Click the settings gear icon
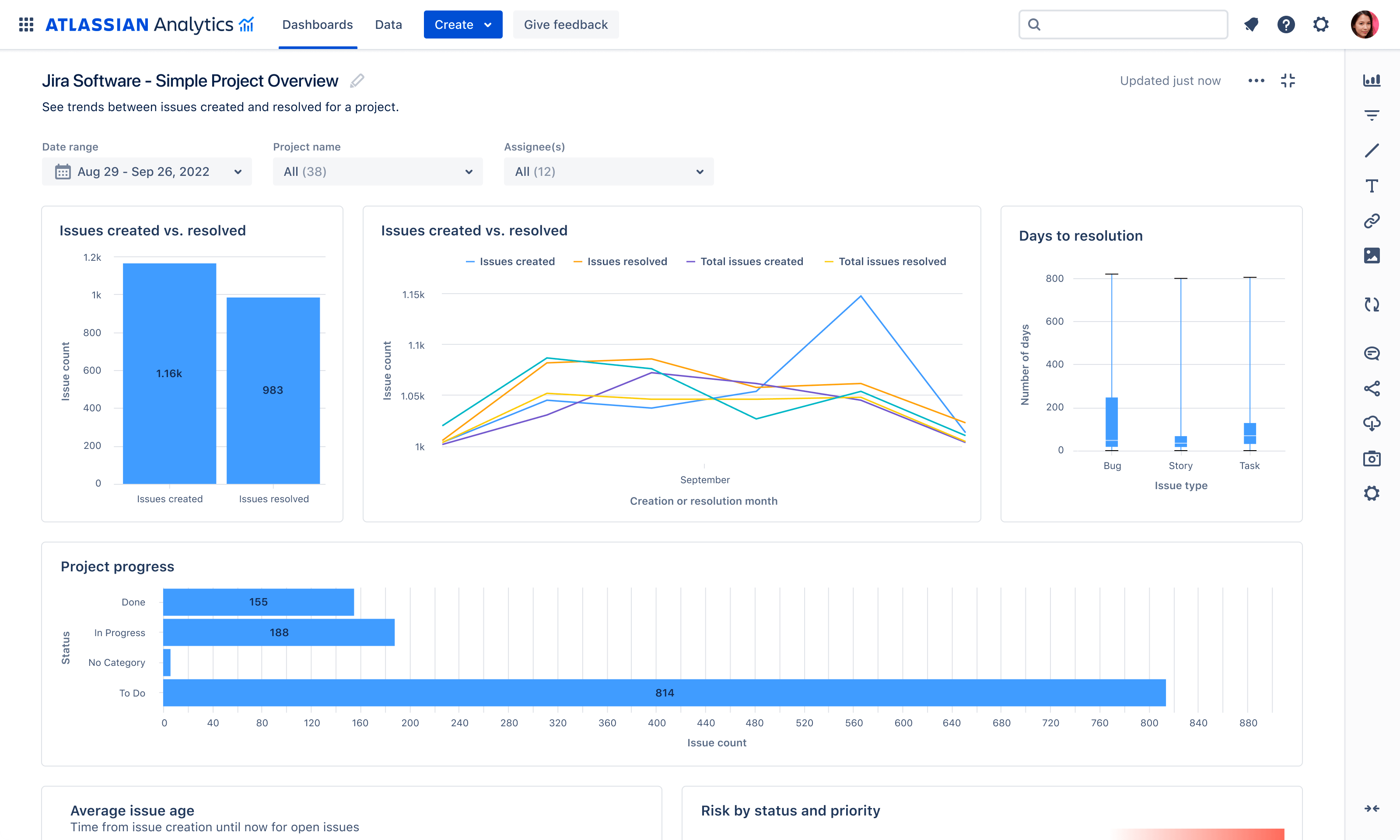 point(1322,24)
